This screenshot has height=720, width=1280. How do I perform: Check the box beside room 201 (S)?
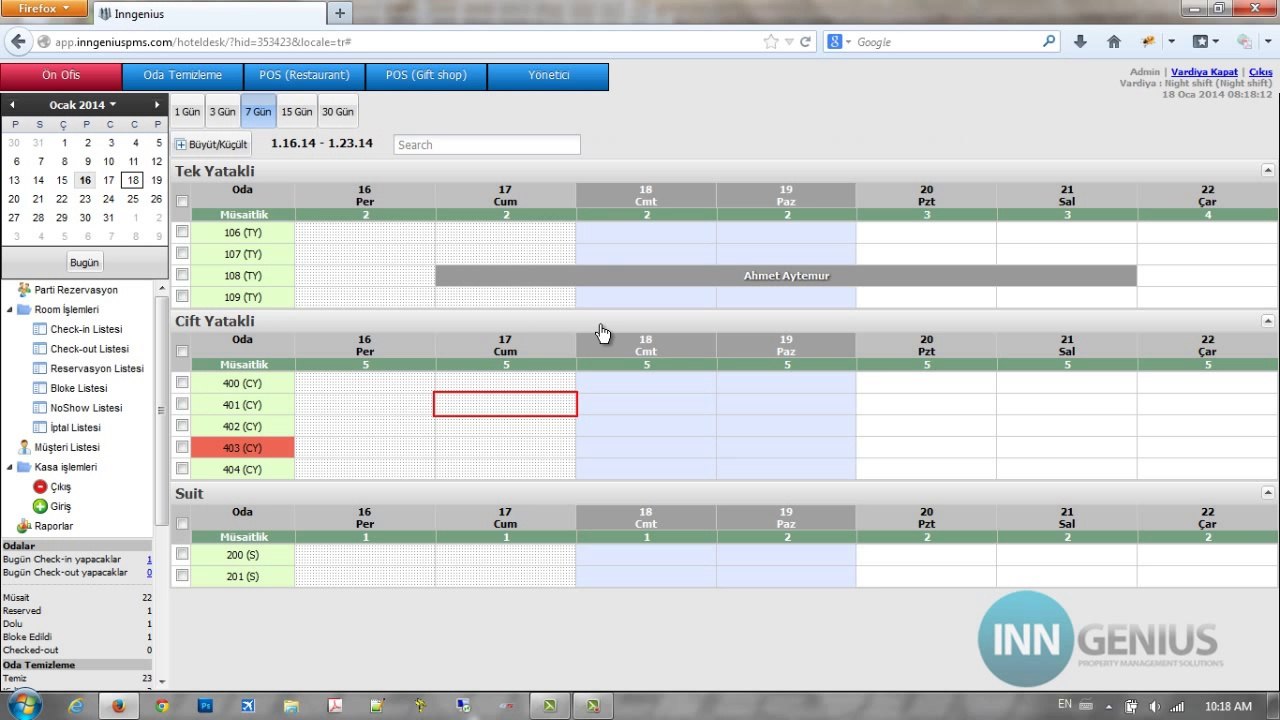click(x=182, y=576)
